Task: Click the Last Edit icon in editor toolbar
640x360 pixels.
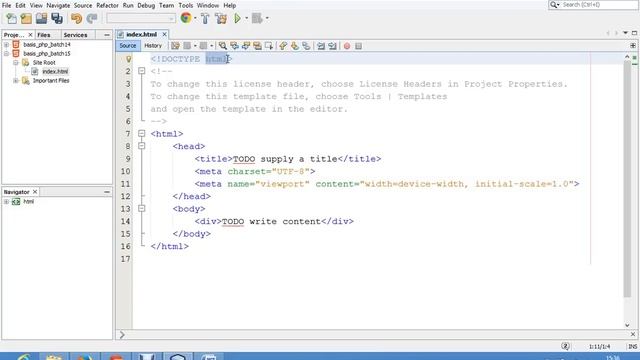Action: (175, 46)
